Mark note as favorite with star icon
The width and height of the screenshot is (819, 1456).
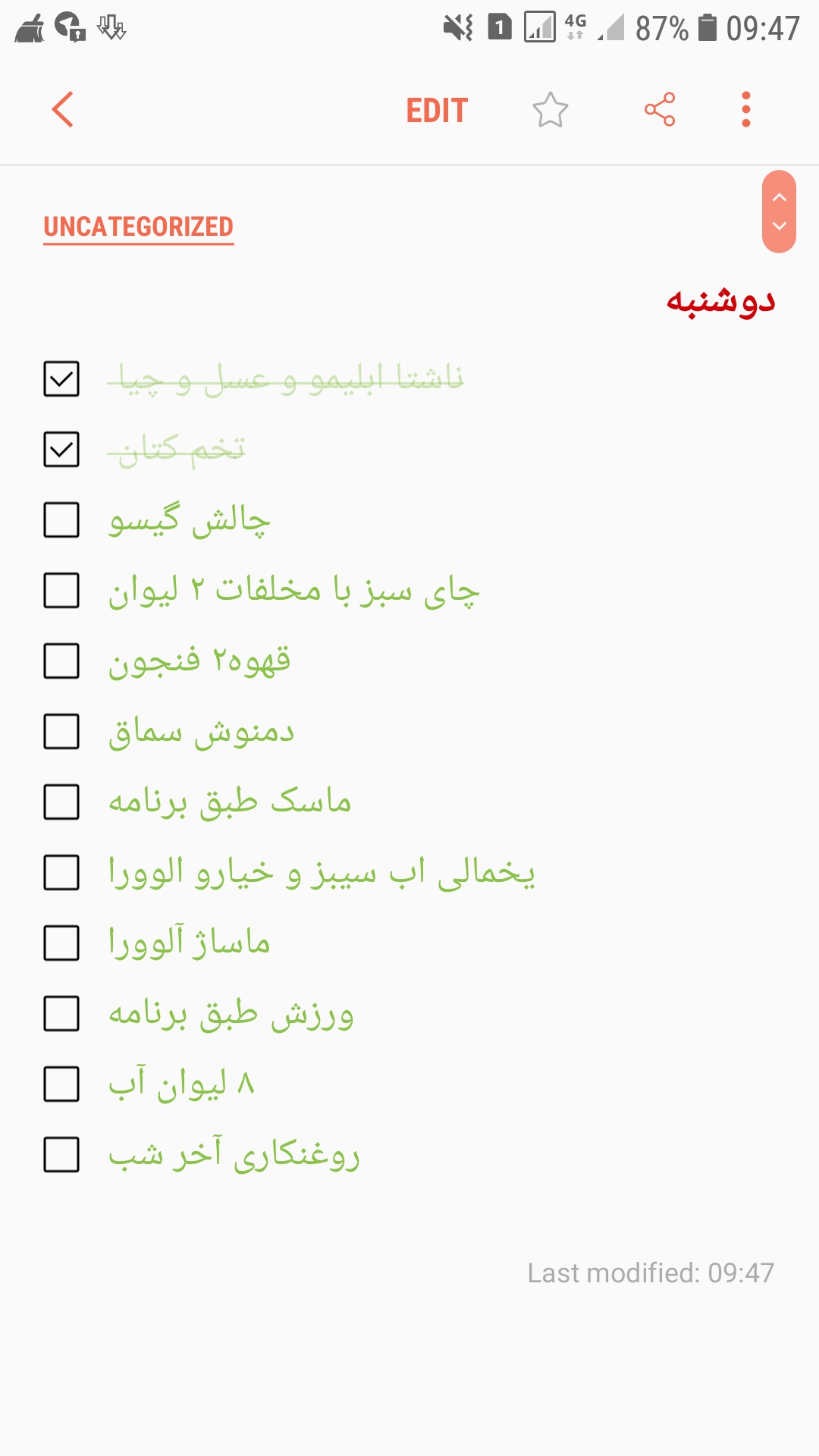[550, 110]
